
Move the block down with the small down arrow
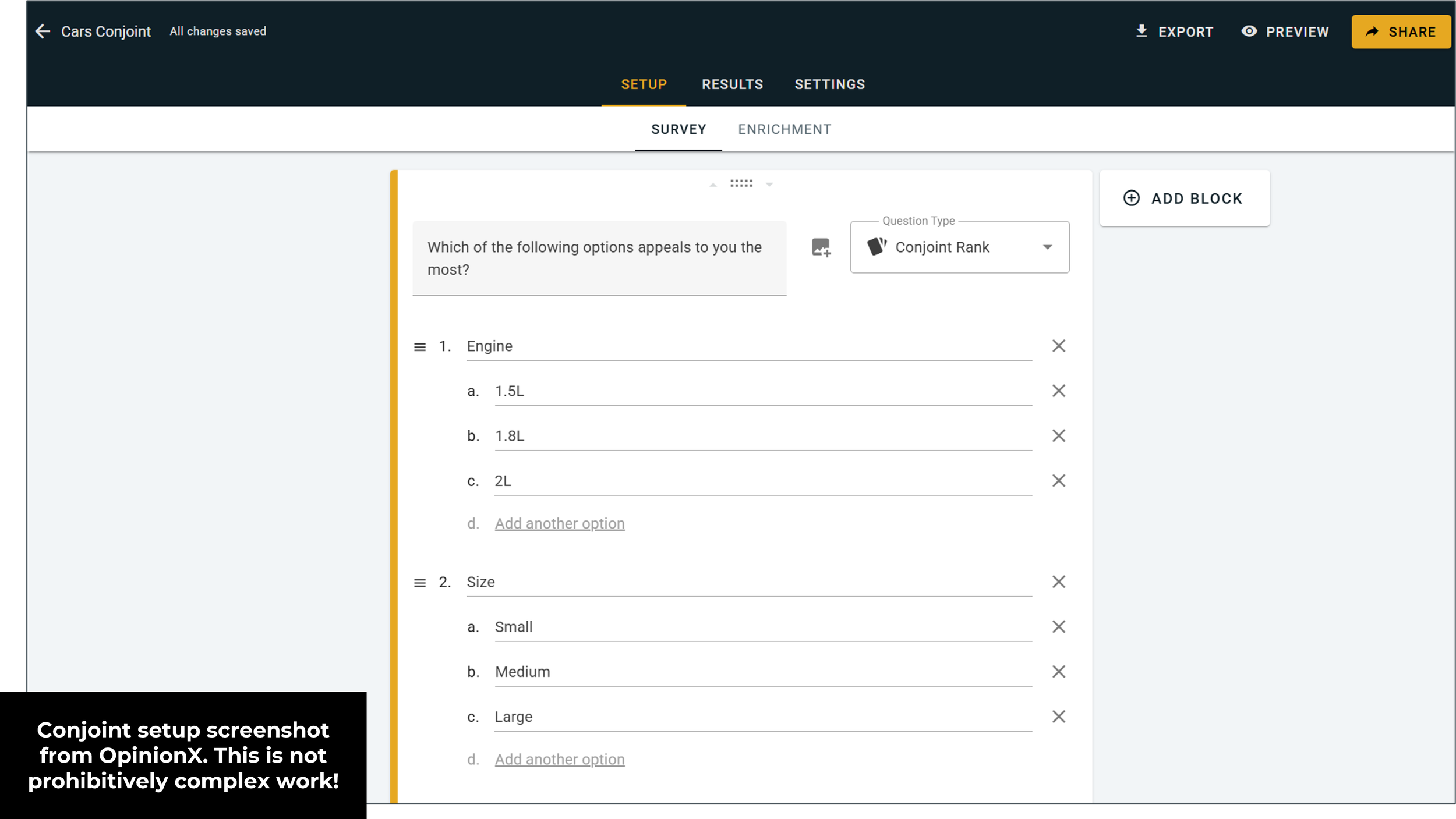pos(769,185)
